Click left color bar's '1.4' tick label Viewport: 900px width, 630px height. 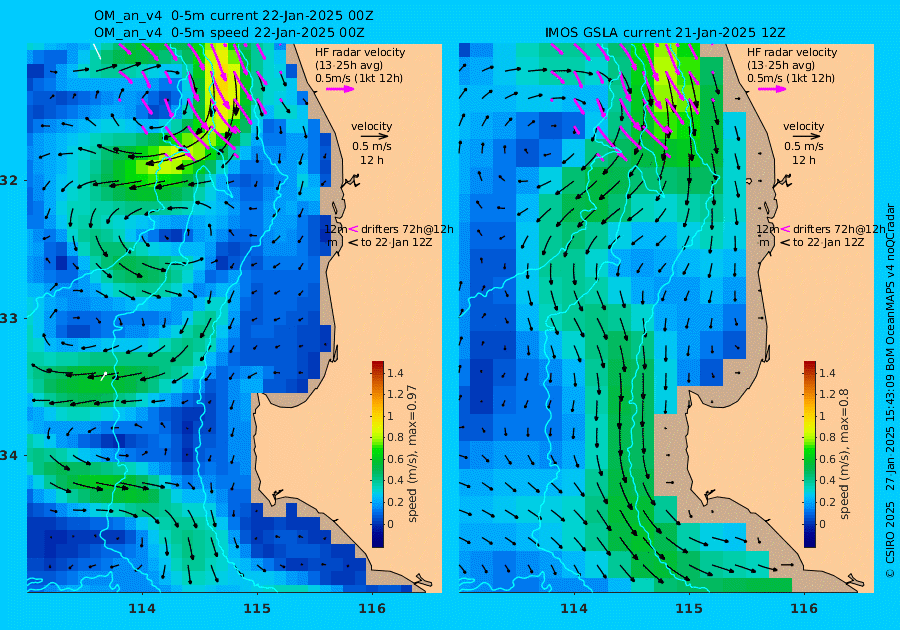coord(395,373)
